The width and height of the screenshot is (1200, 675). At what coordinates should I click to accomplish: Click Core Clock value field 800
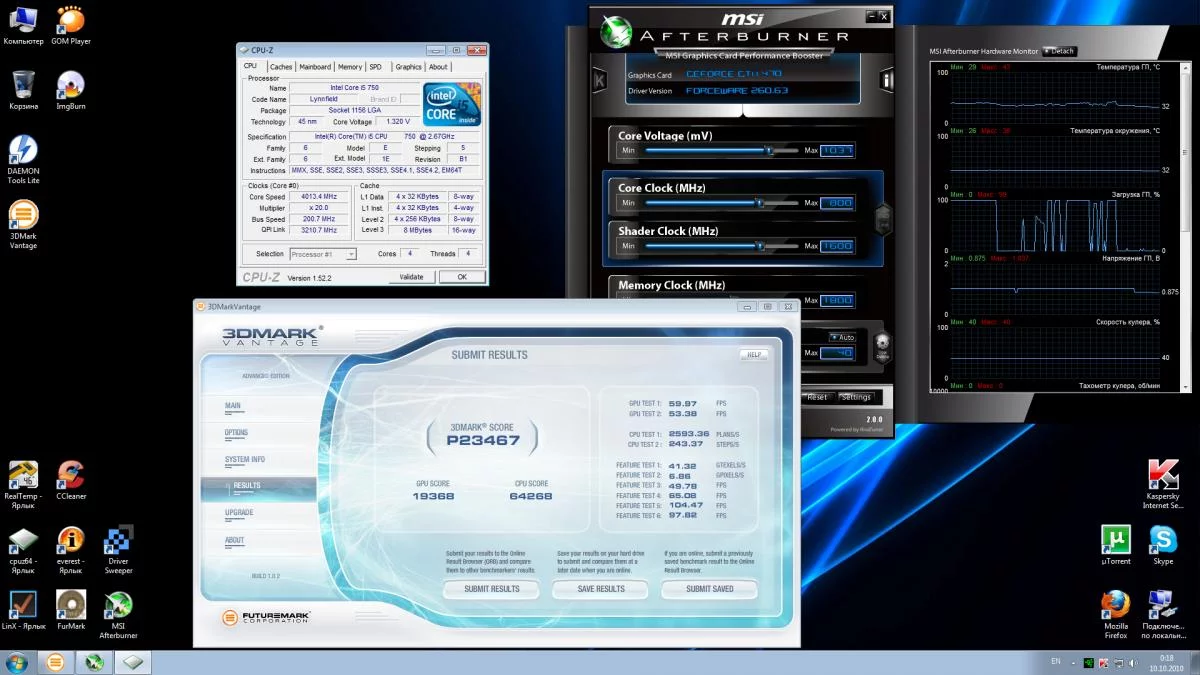837,203
